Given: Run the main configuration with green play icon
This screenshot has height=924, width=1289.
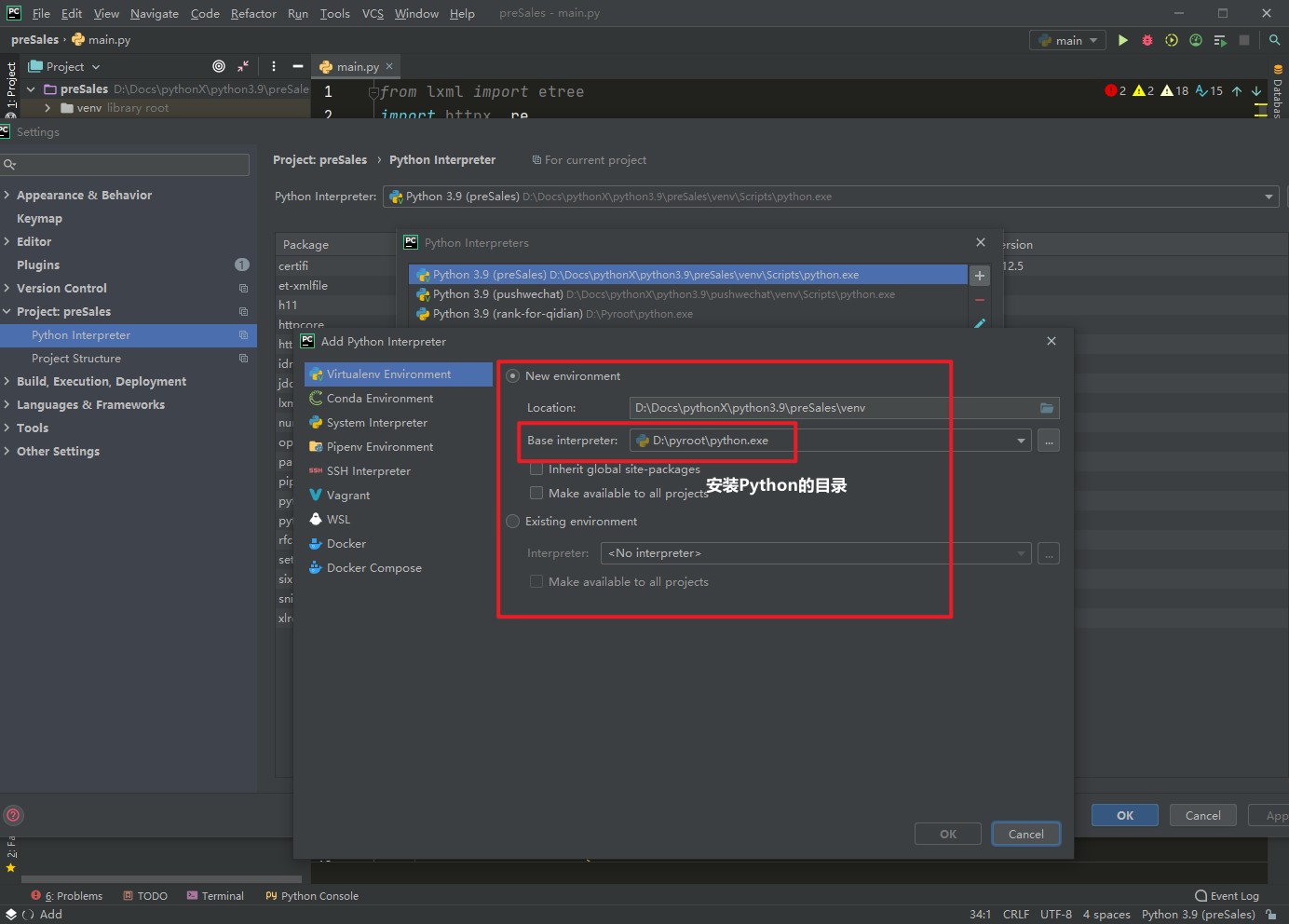Looking at the screenshot, I should 1122,40.
